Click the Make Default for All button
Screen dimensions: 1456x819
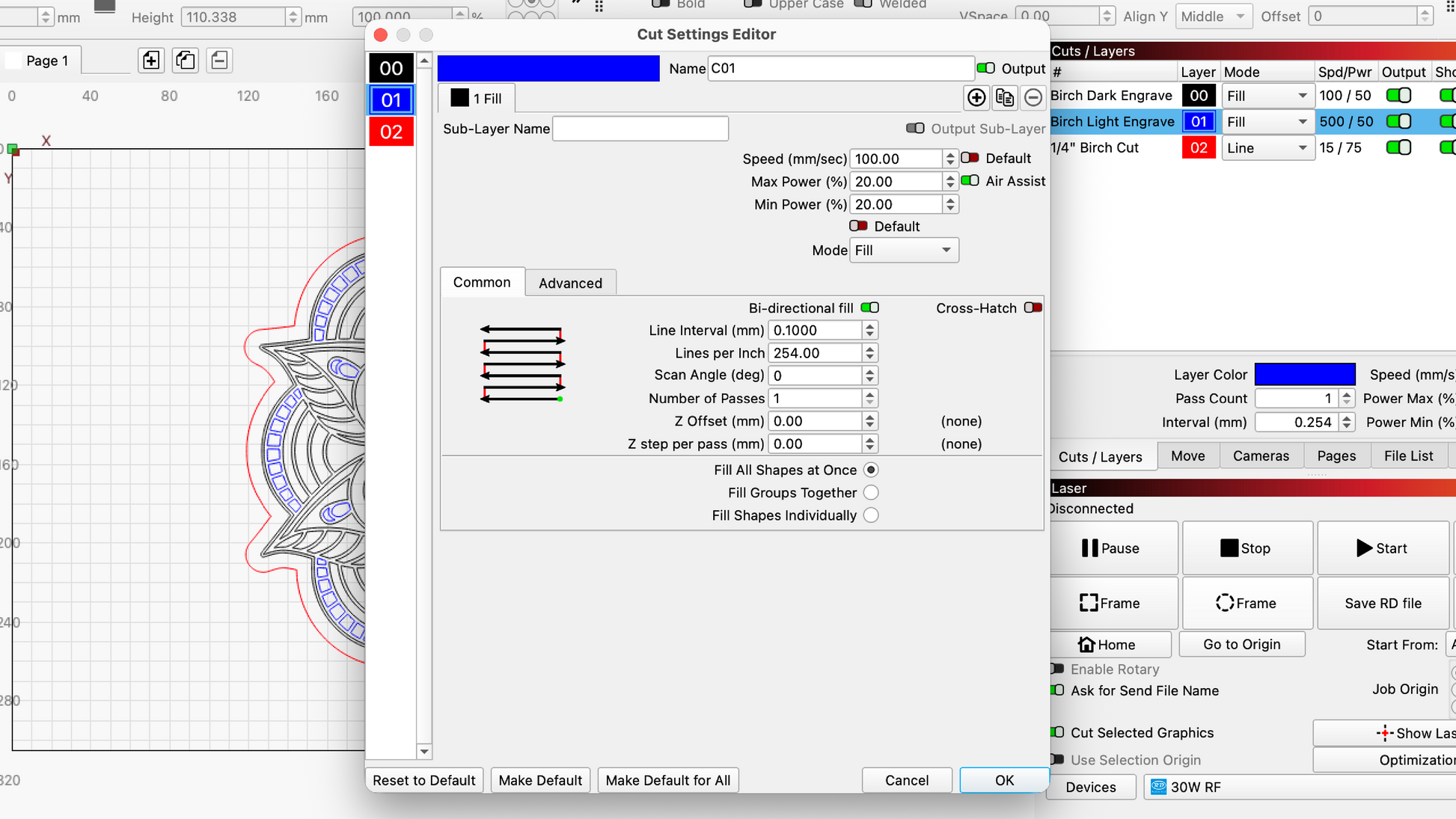(x=667, y=780)
